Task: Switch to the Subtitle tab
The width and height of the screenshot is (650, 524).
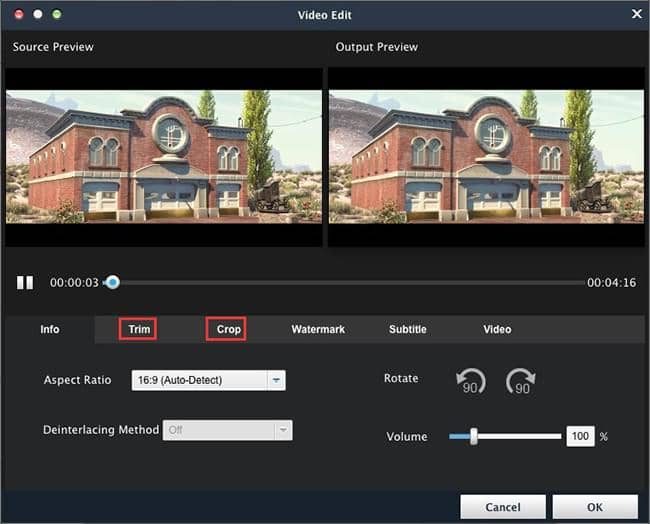Action: 407,329
